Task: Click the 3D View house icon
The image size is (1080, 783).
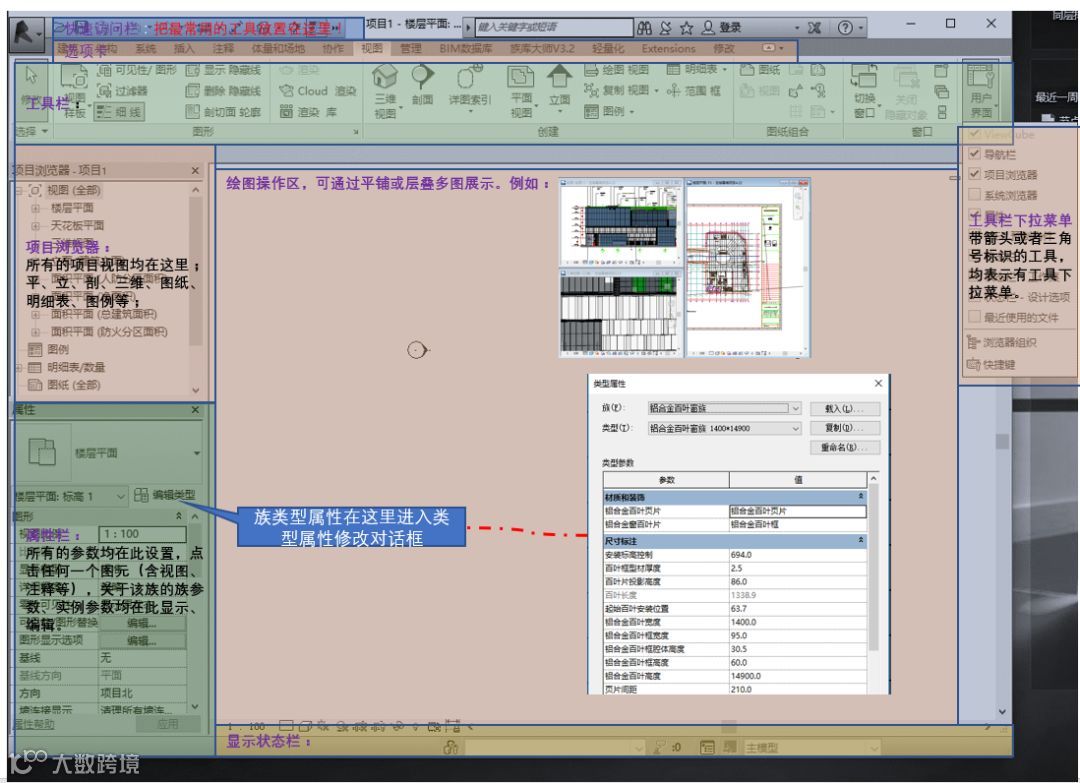Action: (385, 76)
